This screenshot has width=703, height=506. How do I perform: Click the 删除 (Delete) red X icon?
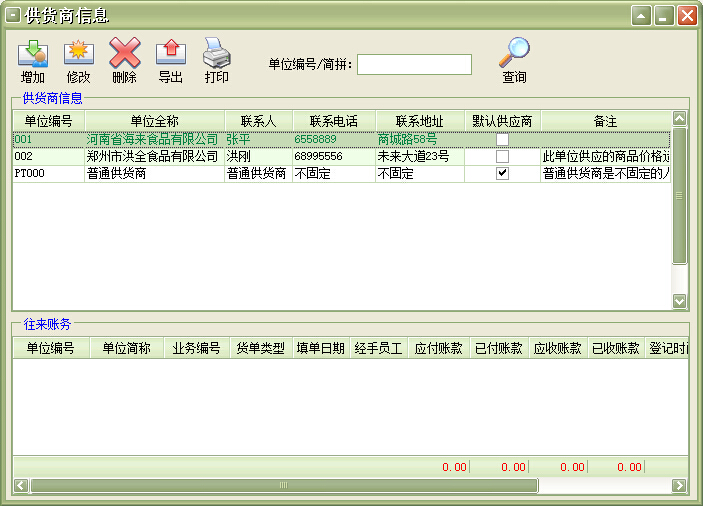[x=125, y=53]
